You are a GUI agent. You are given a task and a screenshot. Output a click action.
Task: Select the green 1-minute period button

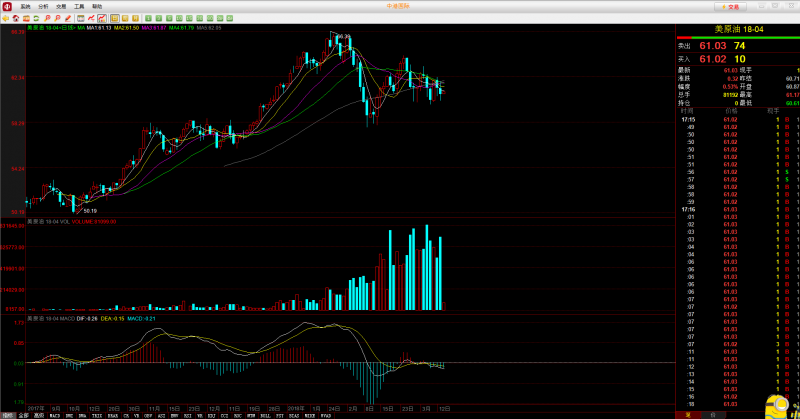pos(148,18)
